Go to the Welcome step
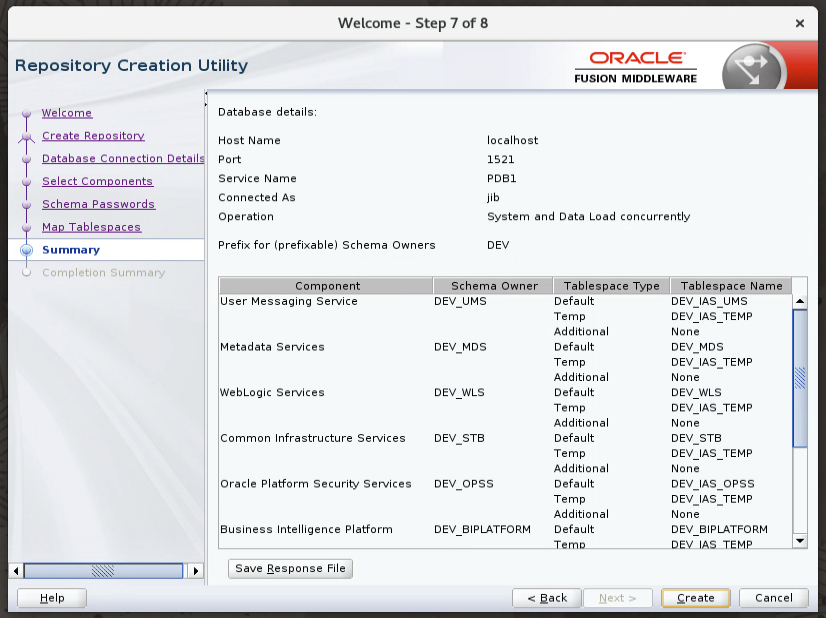 (x=67, y=113)
